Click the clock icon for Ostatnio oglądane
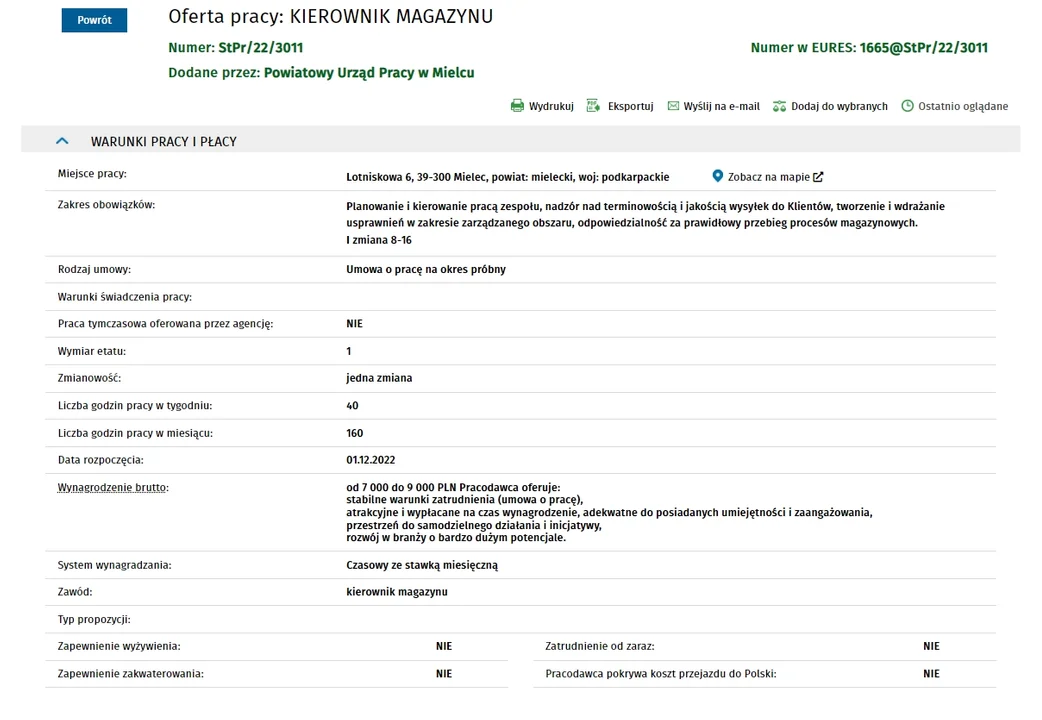Screen dimensions: 1042x720 point(907,106)
